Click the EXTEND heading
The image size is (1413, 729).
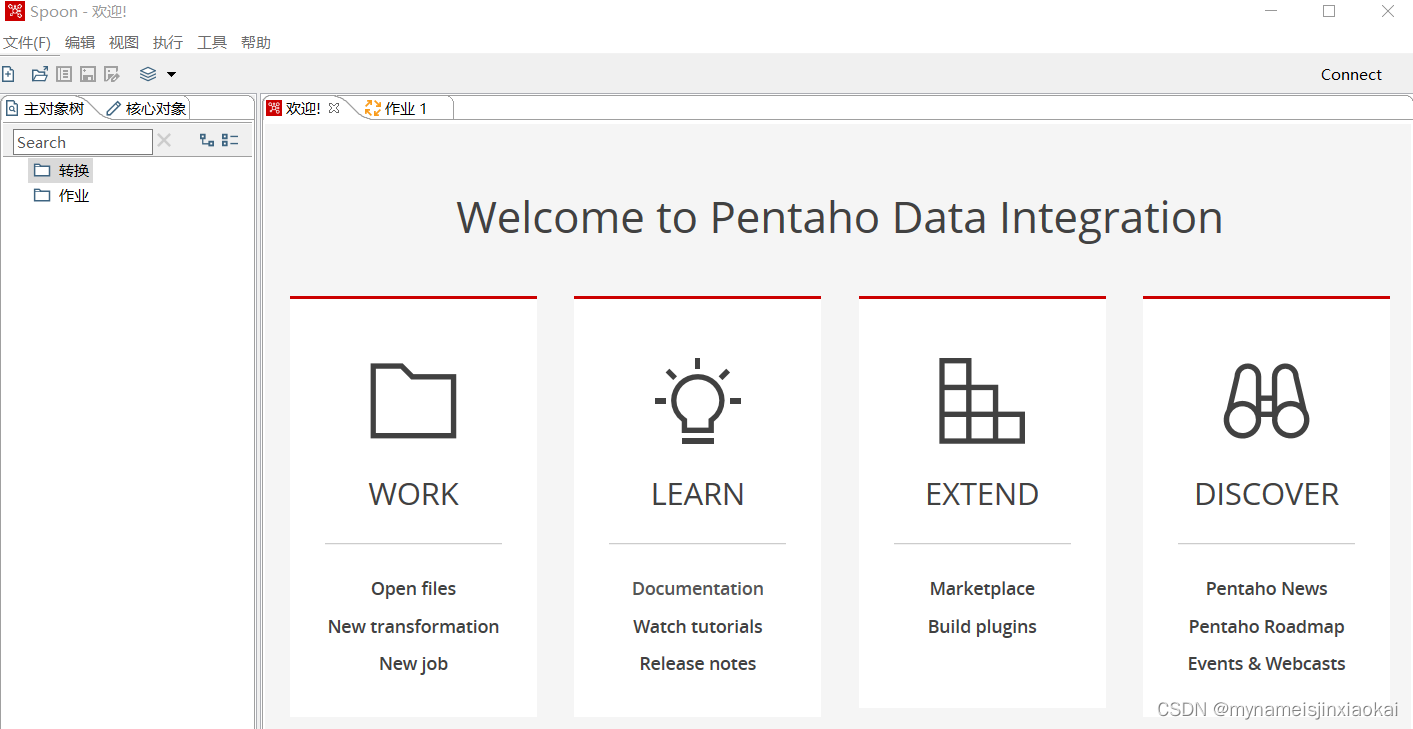(982, 494)
